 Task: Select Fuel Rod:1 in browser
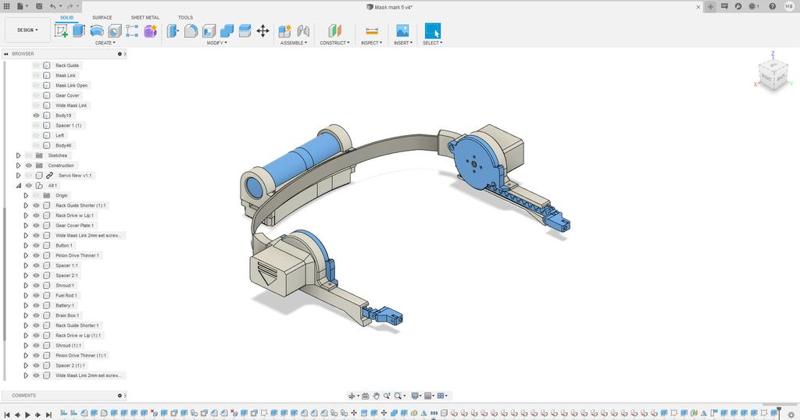67,296
